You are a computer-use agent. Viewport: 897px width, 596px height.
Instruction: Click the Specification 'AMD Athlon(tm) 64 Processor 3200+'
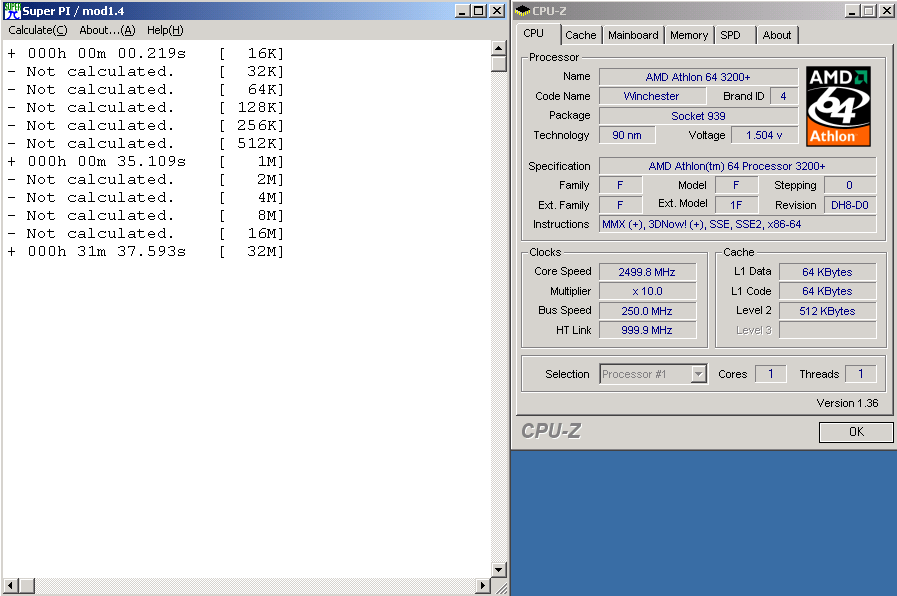click(x=737, y=166)
